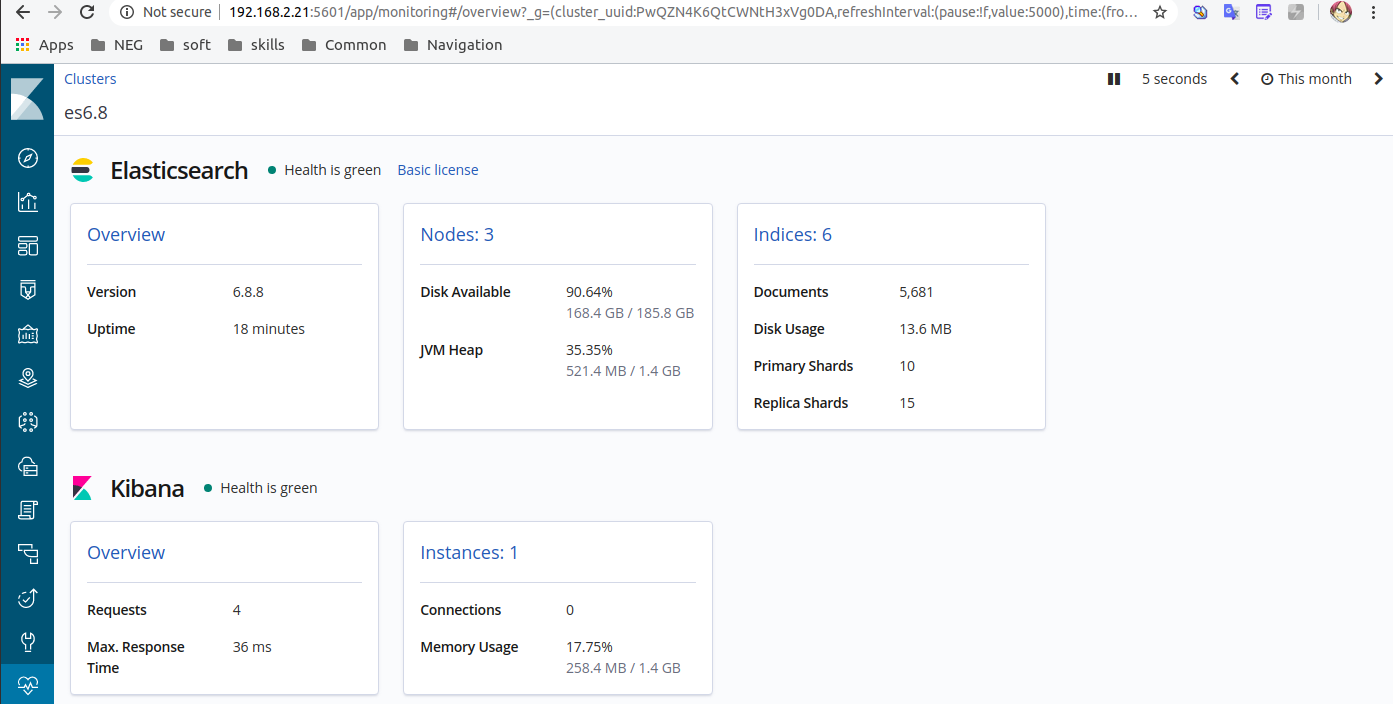Viewport: 1393px width, 704px height.
Task: Open Maps via the map pin icon
Action: coord(28,378)
